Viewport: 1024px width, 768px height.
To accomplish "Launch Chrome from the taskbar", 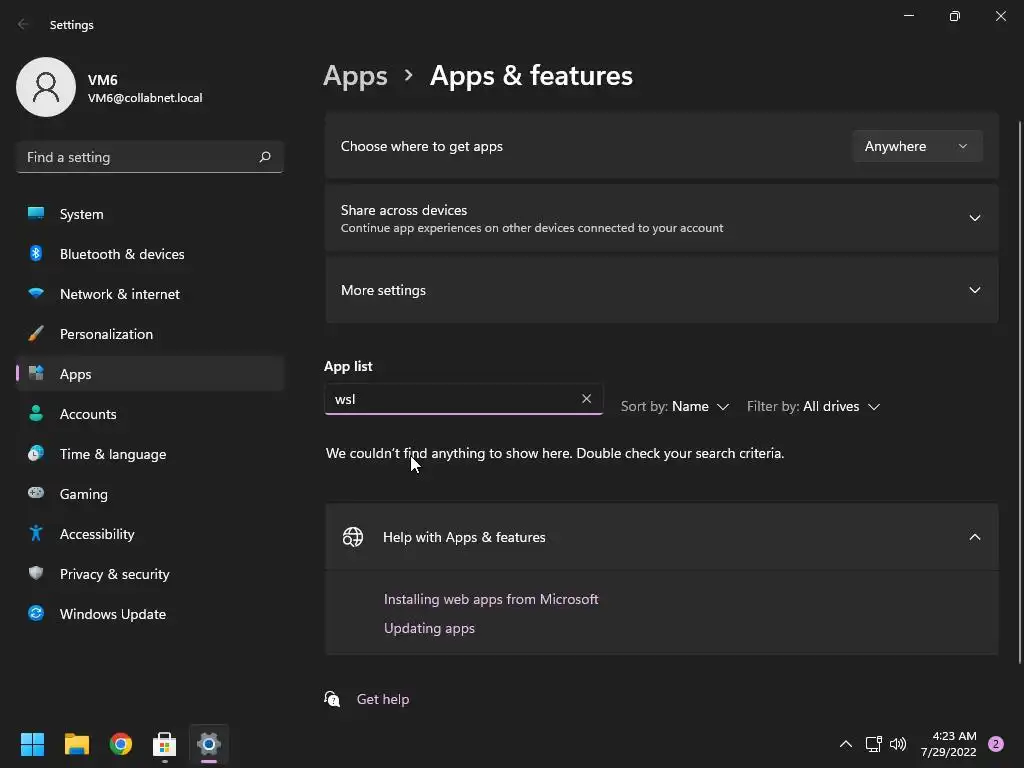I will 121,744.
